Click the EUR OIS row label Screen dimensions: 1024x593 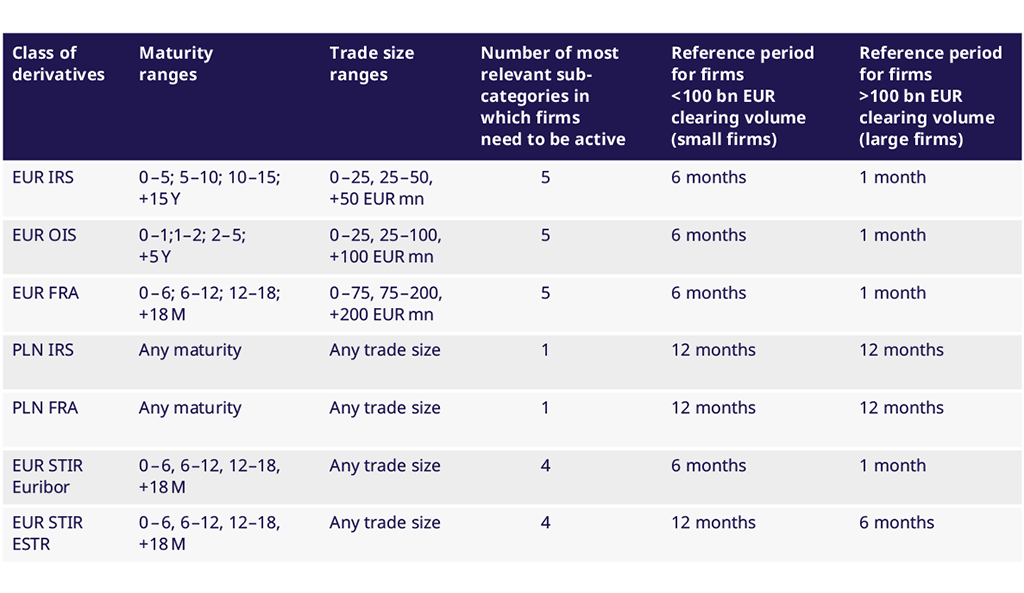tap(44, 236)
